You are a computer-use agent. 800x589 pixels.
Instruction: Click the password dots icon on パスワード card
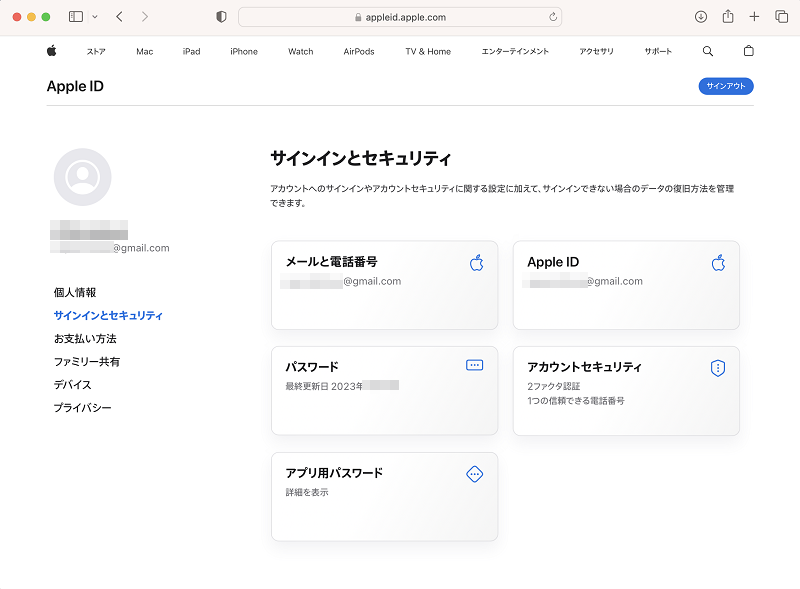(474, 365)
